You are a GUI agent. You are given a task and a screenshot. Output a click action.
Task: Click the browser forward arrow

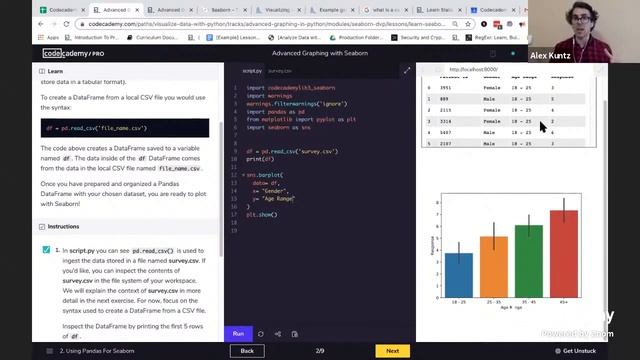tap(53, 24)
